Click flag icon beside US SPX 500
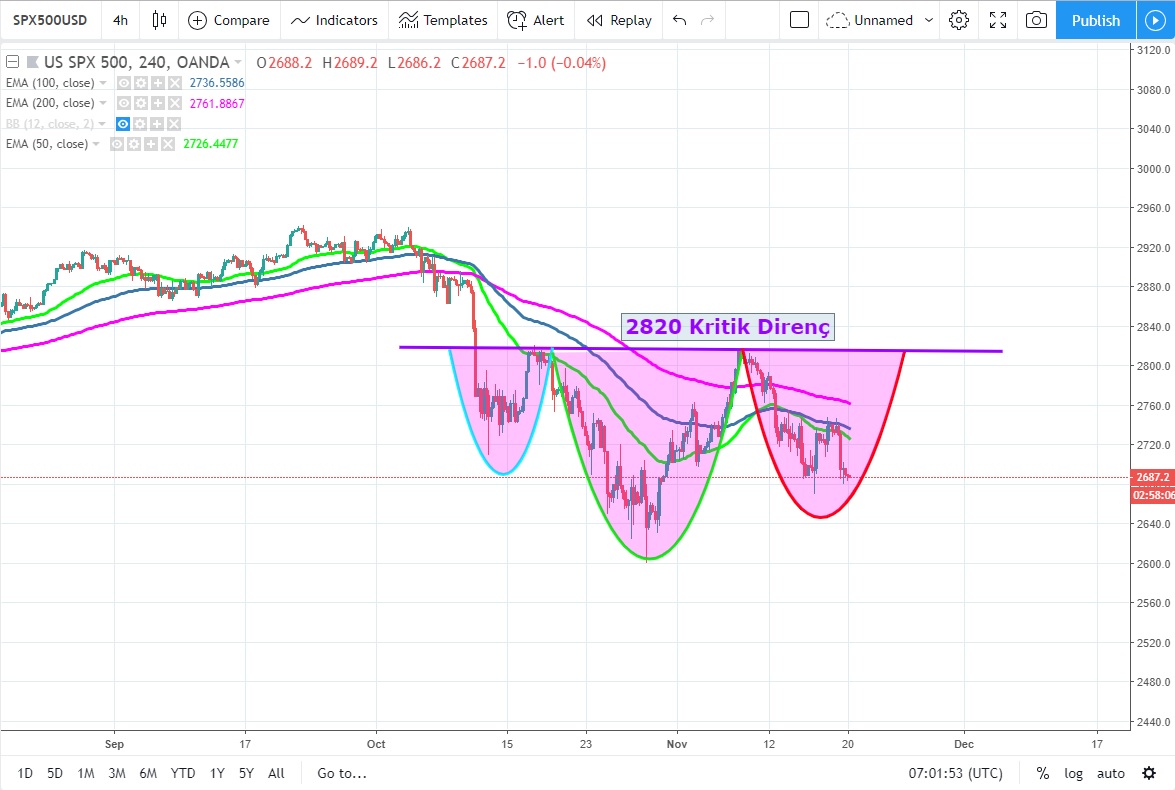 point(32,62)
